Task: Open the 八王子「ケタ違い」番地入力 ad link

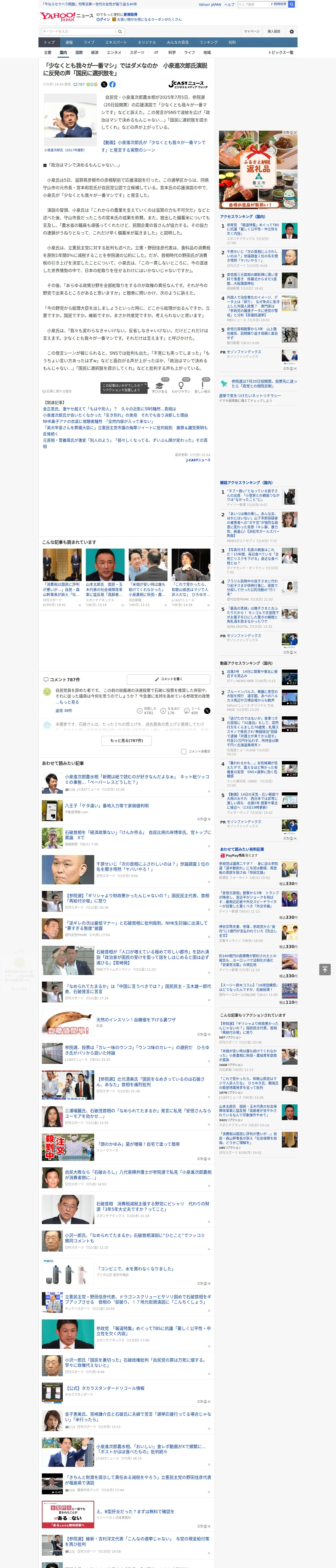Action: [107, 805]
